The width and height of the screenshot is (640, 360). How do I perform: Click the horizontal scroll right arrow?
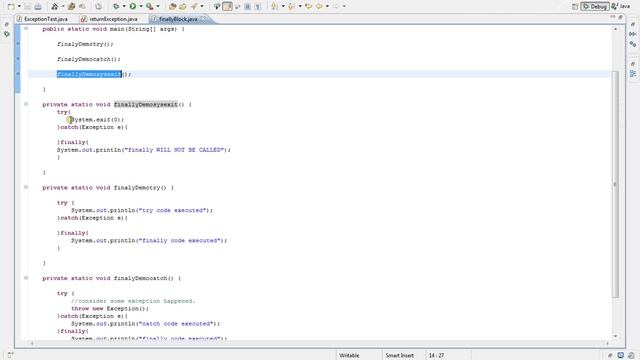pos(607,343)
